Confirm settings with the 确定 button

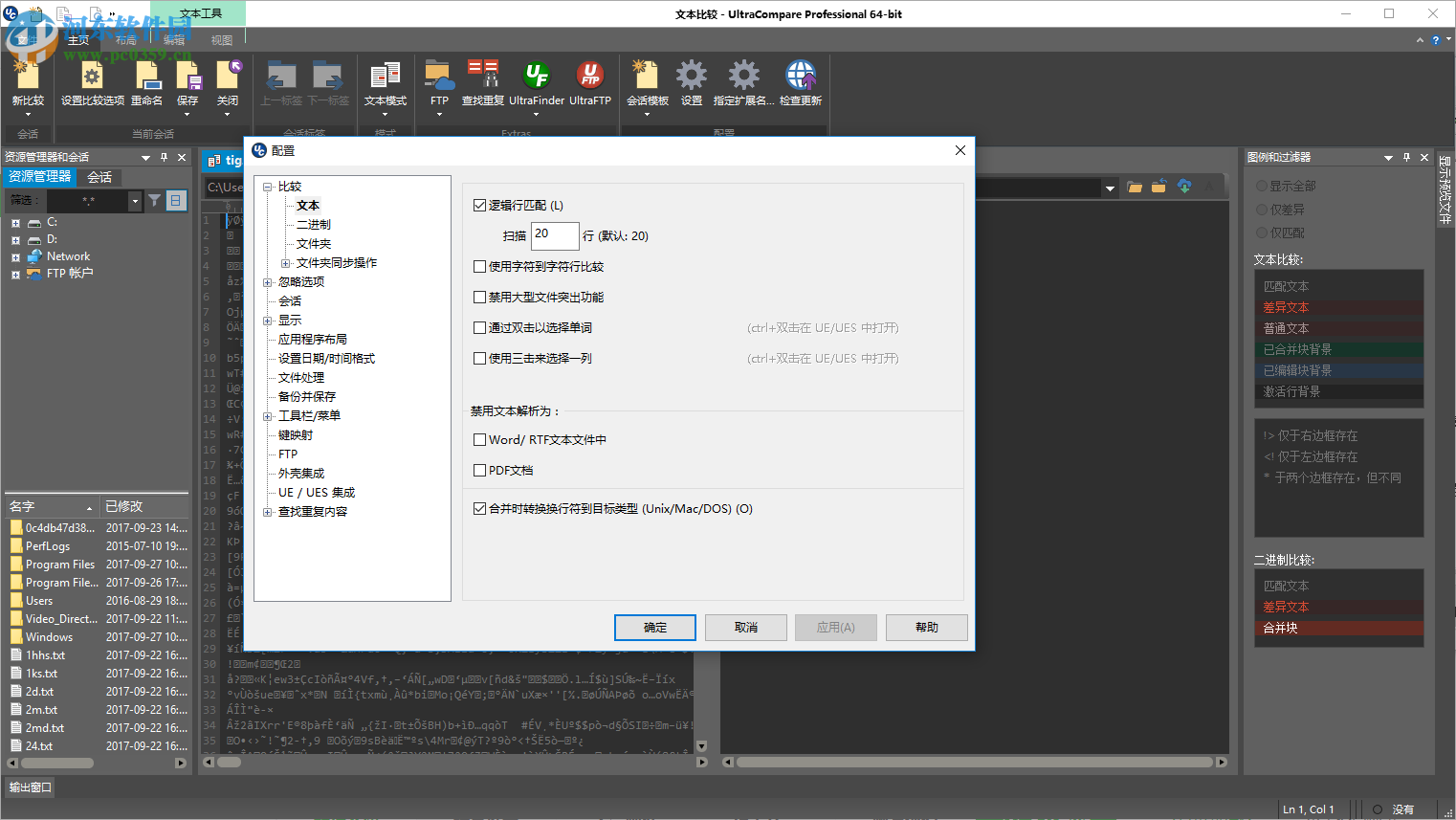654,627
